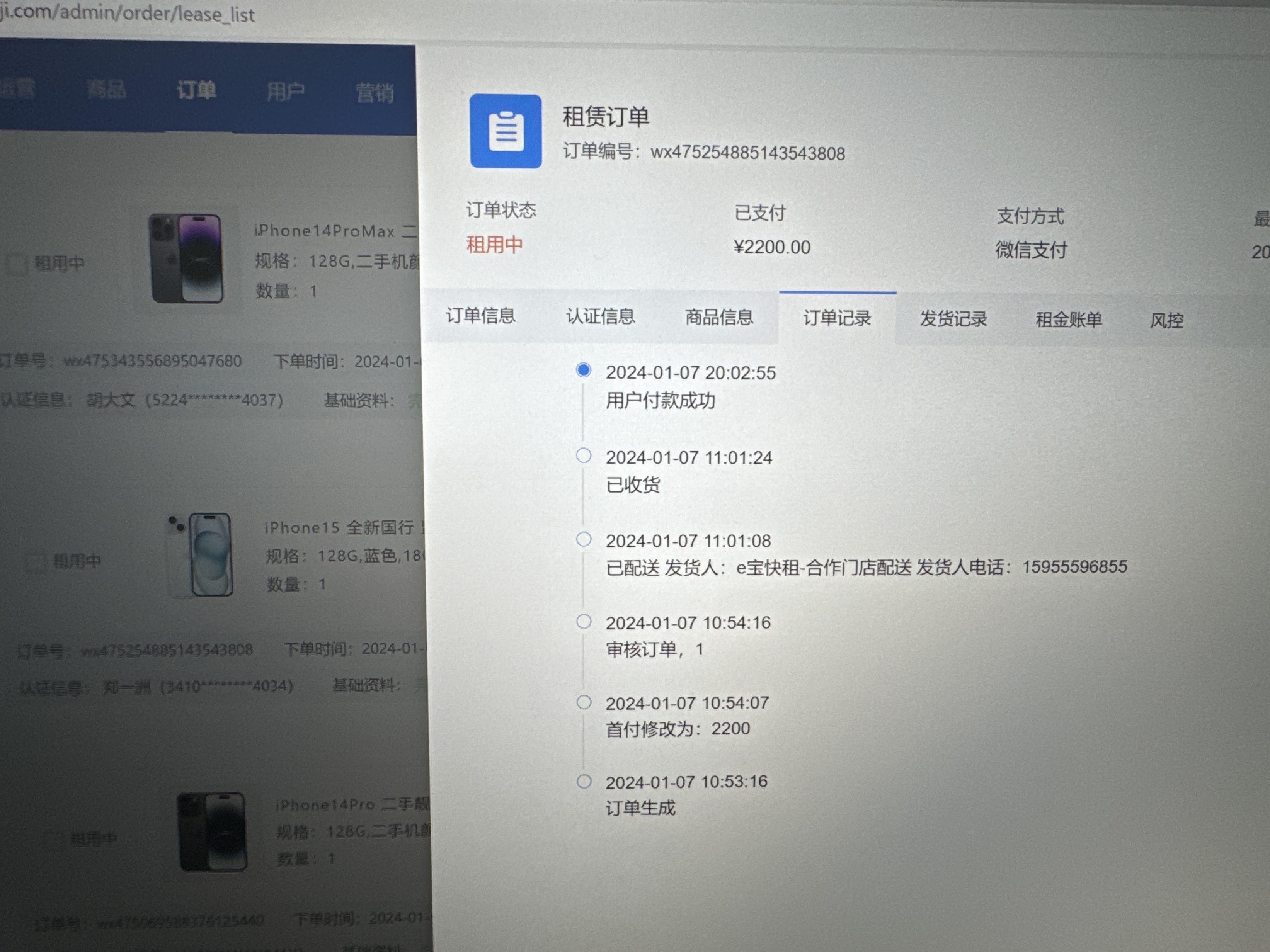Click 订单 in the top navigation bar
This screenshot has height=952, width=1270.
coord(196,90)
